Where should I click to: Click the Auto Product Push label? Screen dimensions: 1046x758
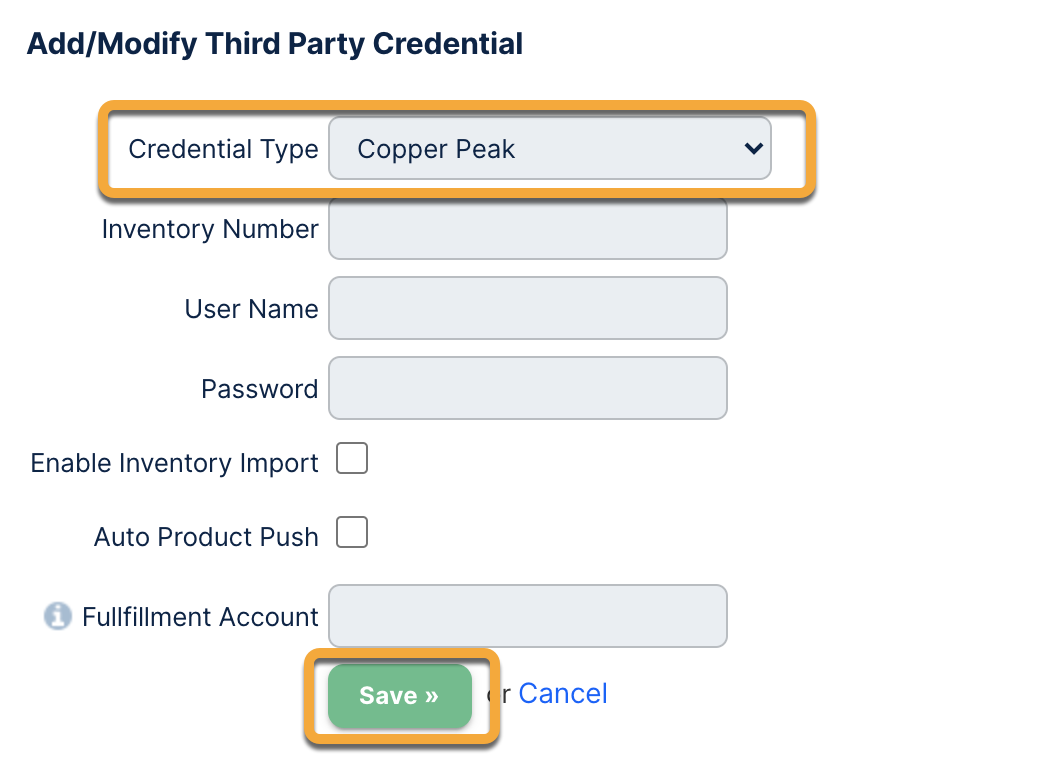coord(206,538)
